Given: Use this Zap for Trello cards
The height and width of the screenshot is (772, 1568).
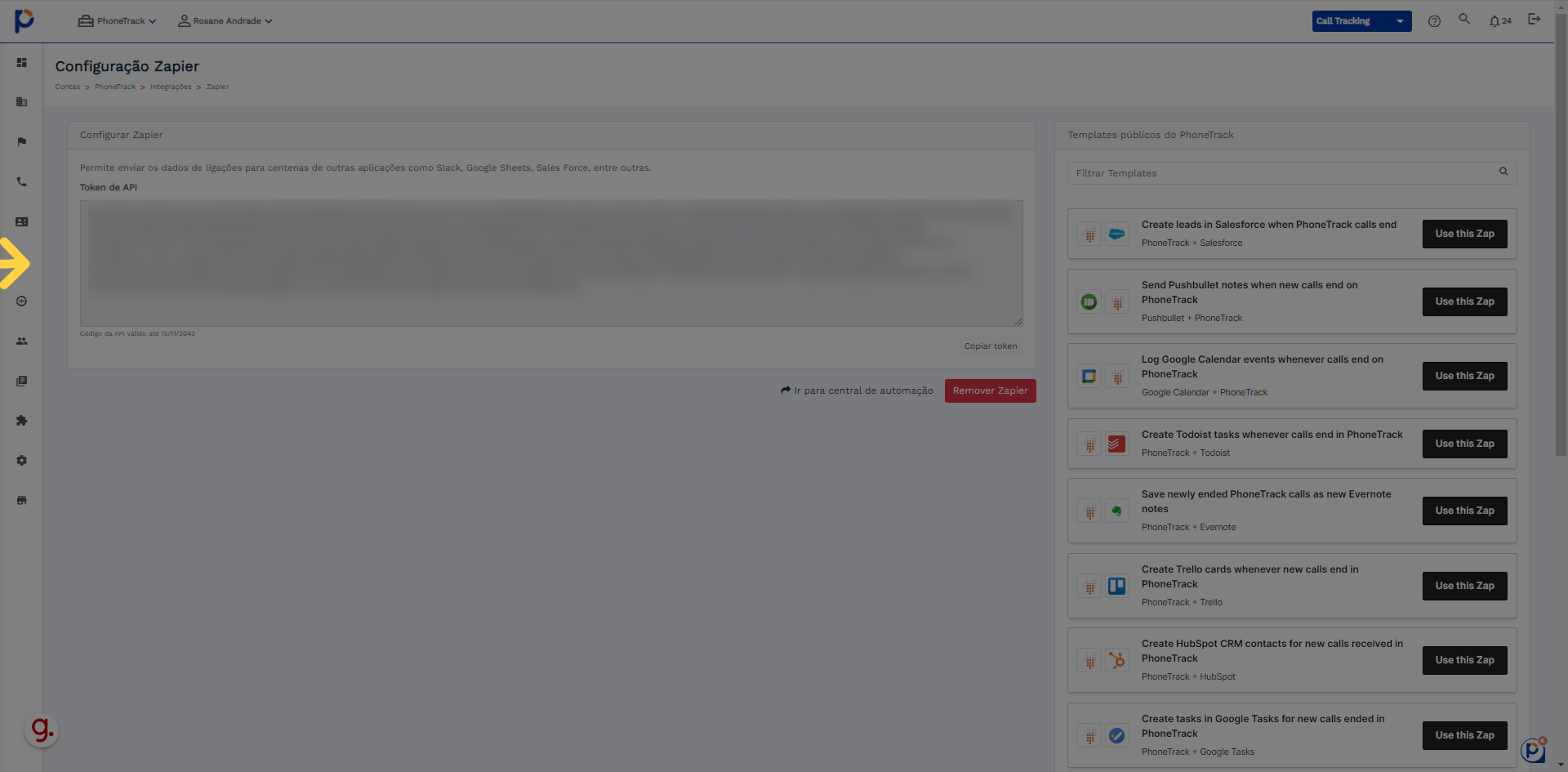Looking at the screenshot, I should (1464, 586).
